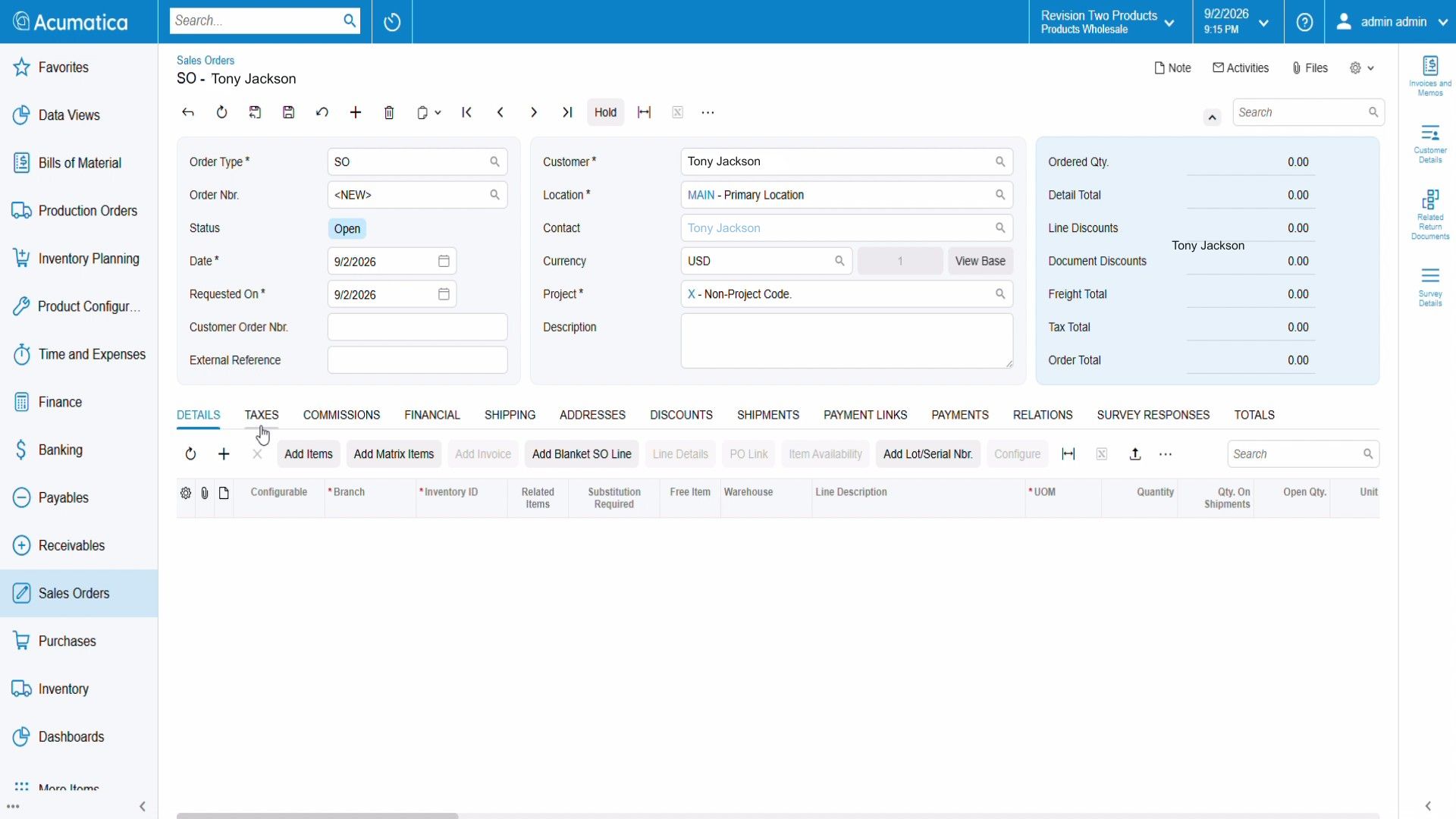Image resolution: width=1456 pixels, height=819 pixels.
Task: Open Time and Expenses workspace
Action: click(79, 354)
